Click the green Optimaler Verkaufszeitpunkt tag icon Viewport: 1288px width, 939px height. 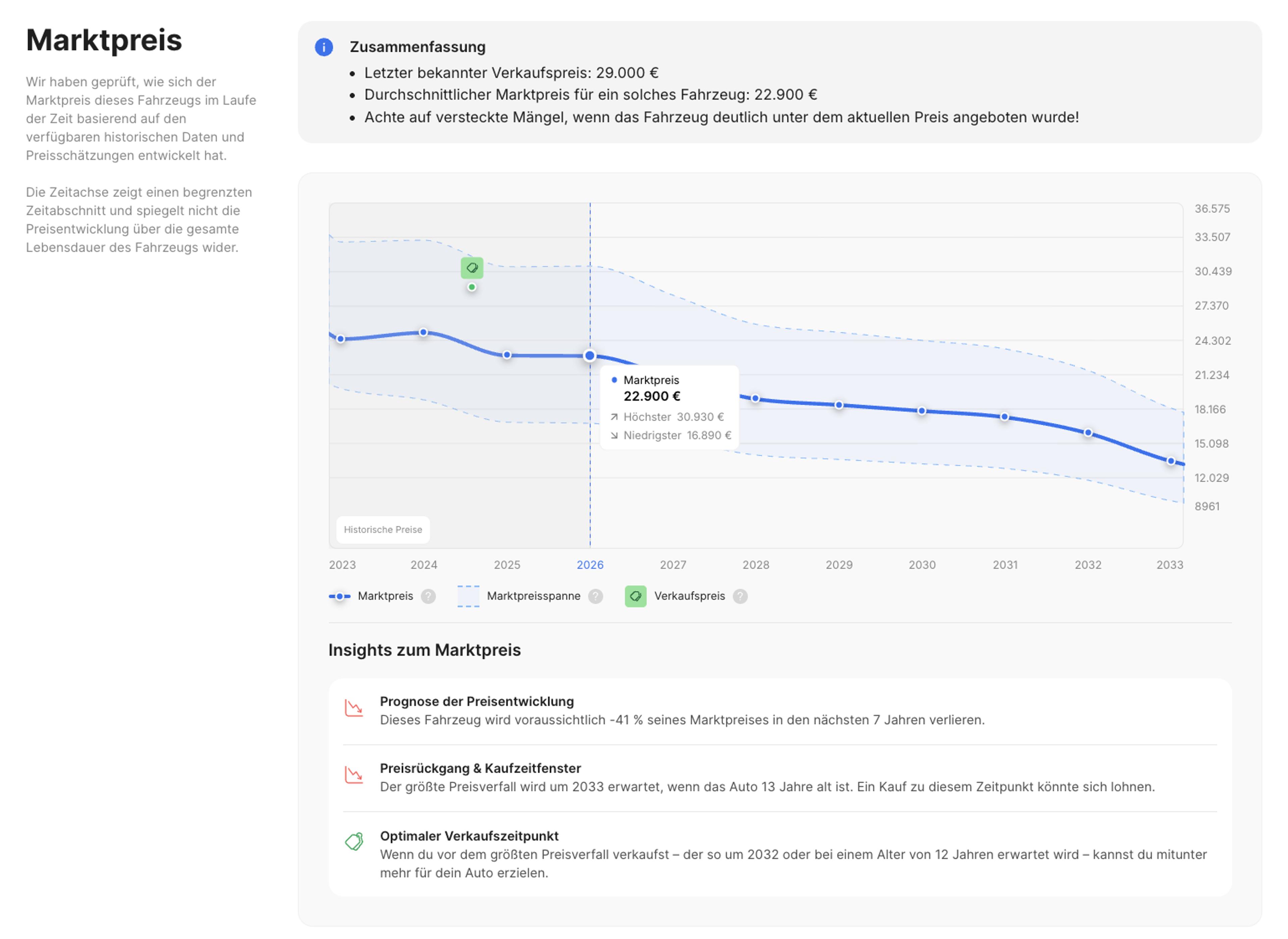(x=354, y=842)
